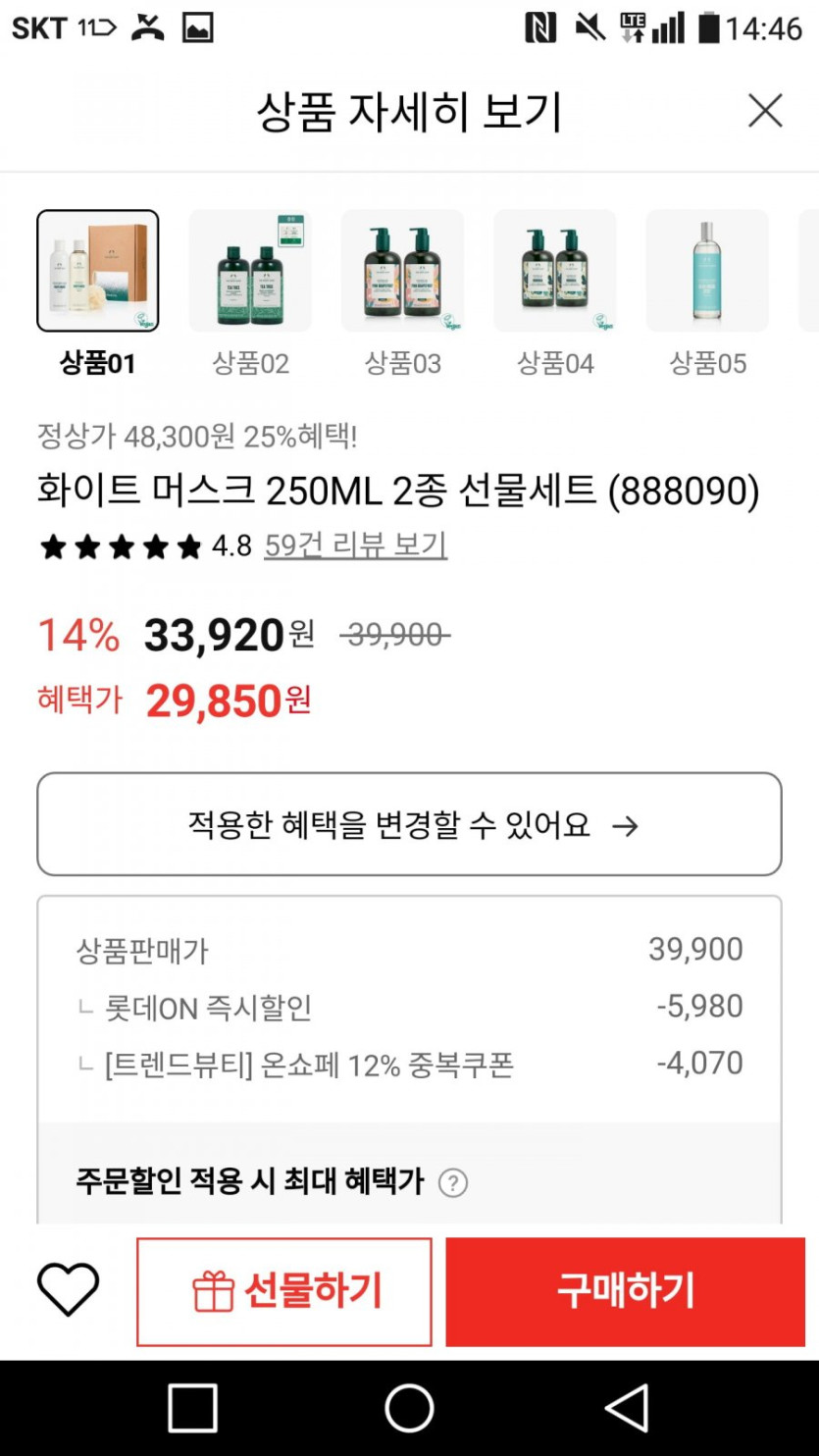Image resolution: width=819 pixels, height=1456 pixels.
Task: Select the 상품03 pump bottles thumbnail
Action: click(402, 271)
